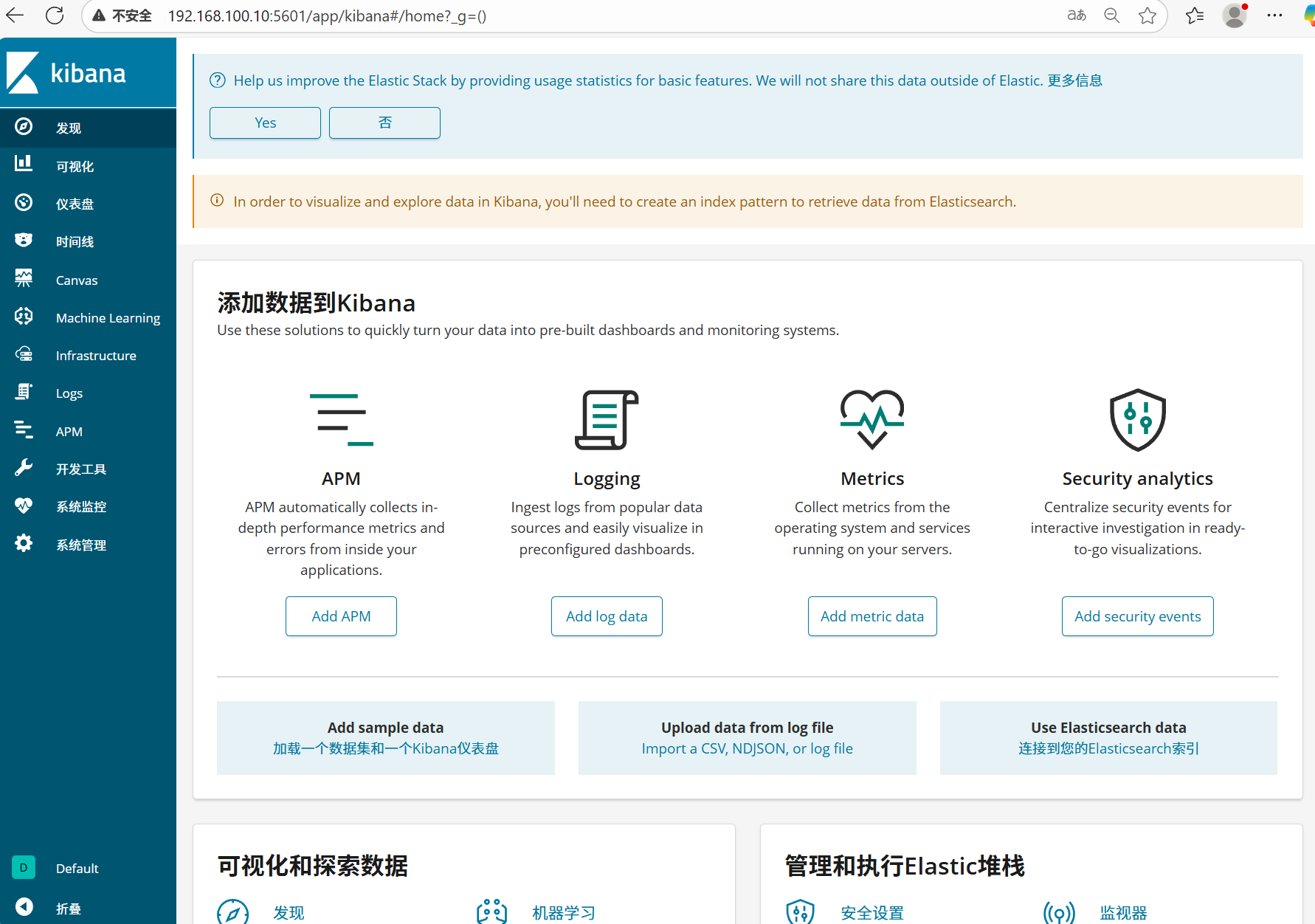The image size is (1315, 924).
Task: Click the Default space label
Action: tap(77, 869)
